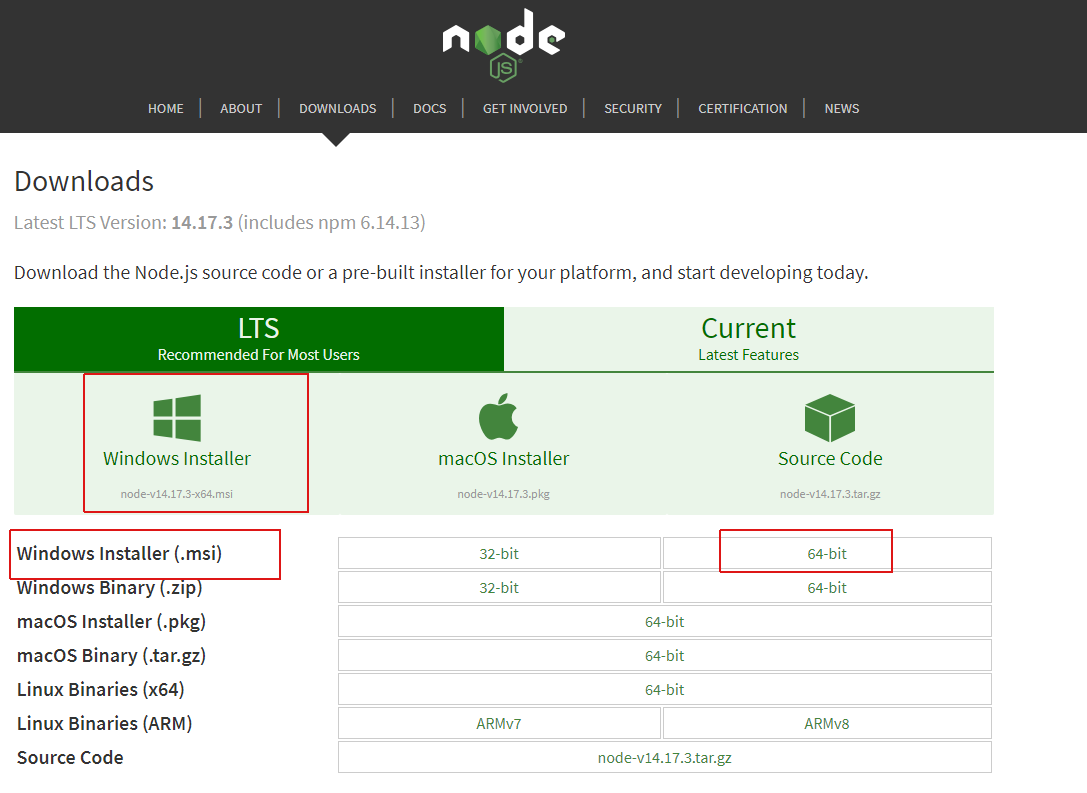This screenshot has width=1087, height=793.
Task: Download Linux Binaries ARMv7
Action: (499, 723)
